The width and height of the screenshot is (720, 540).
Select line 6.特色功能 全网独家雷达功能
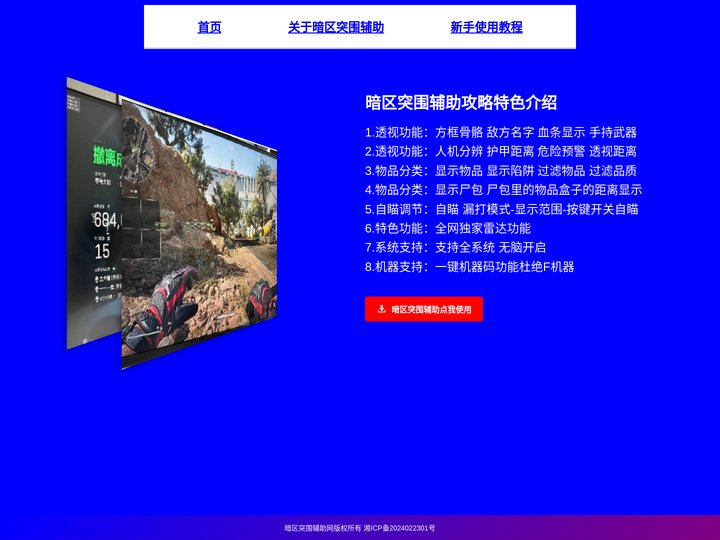point(448,228)
